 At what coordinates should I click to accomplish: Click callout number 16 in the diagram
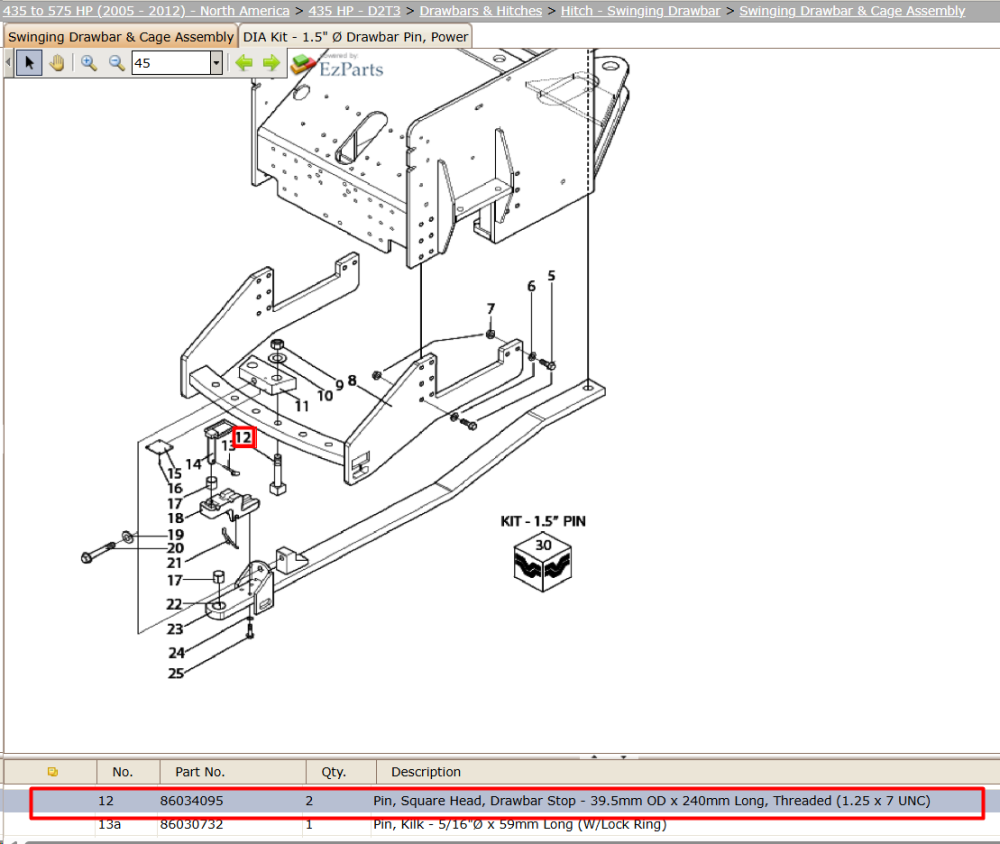point(175,489)
